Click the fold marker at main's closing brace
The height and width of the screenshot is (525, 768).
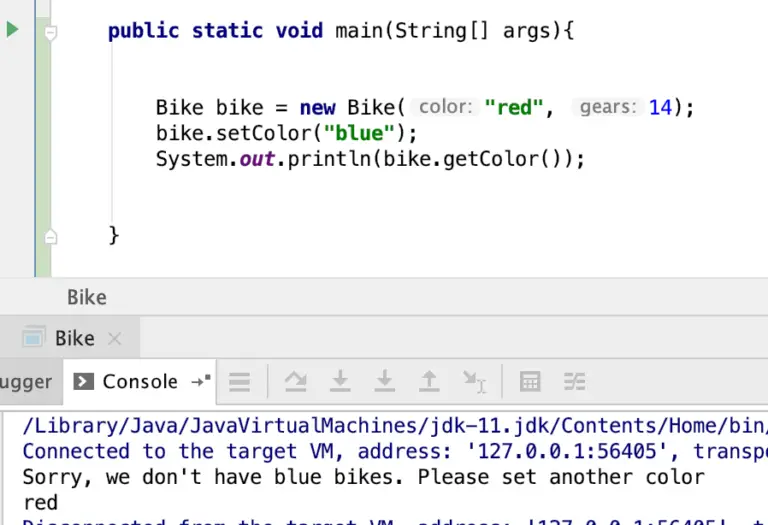[x=51, y=237]
